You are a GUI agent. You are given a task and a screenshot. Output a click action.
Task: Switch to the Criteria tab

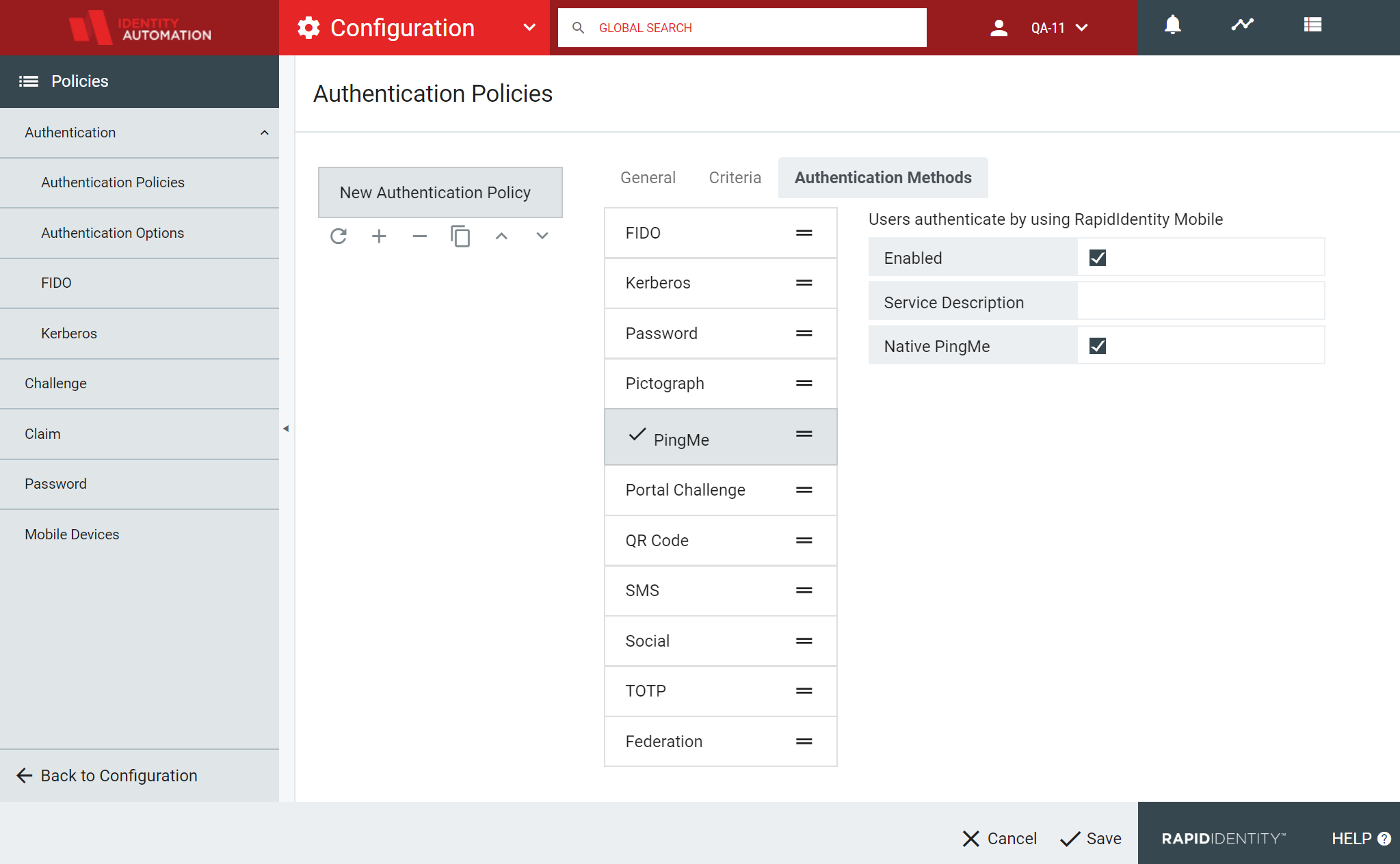(735, 178)
